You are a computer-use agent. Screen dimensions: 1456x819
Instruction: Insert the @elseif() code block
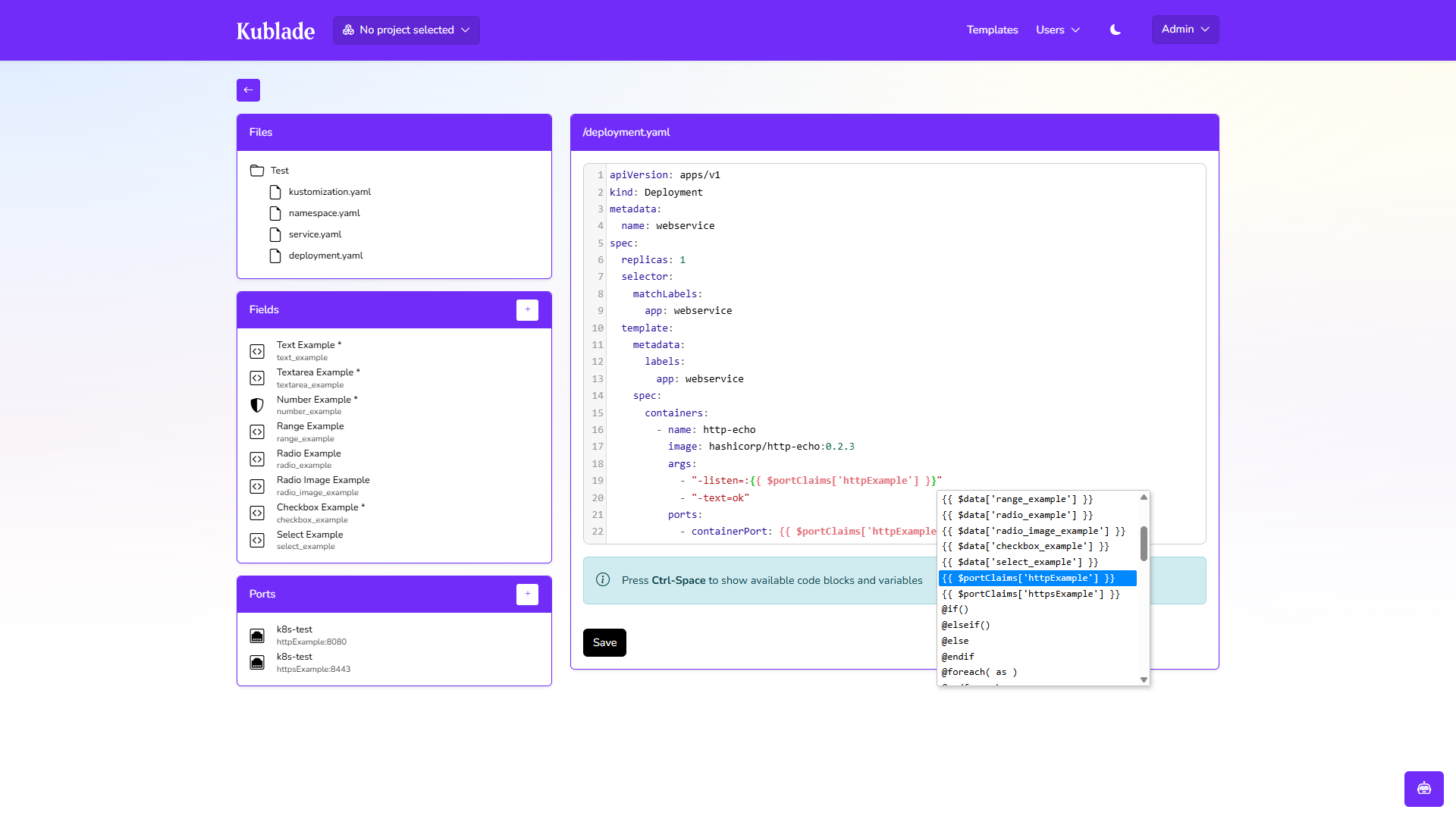pyautogui.click(x=1037, y=625)
